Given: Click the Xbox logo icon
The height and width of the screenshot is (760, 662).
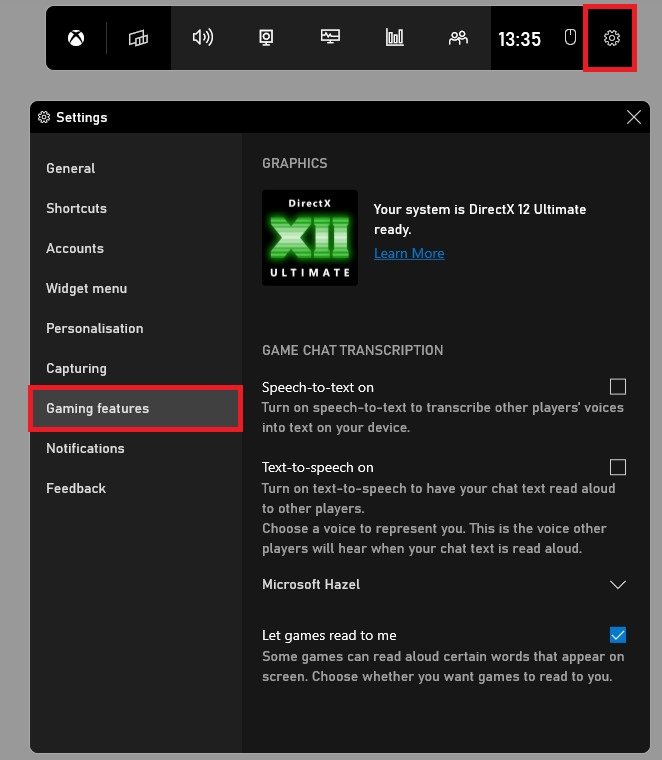Looking at the screenshot, I should (76, 39).
